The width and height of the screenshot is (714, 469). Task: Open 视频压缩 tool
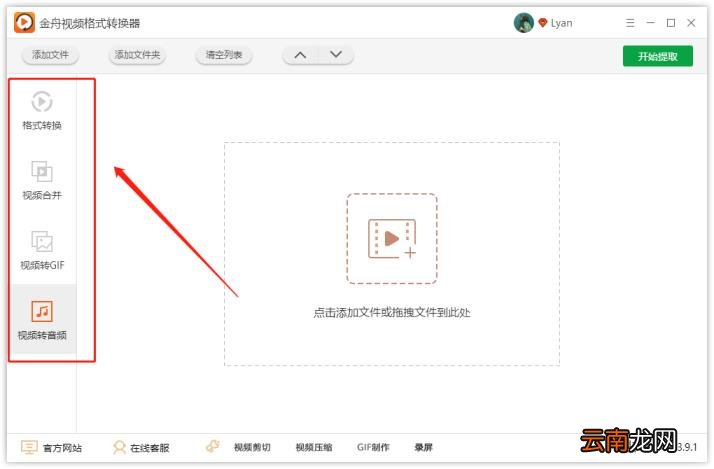(x=314, y=447)
